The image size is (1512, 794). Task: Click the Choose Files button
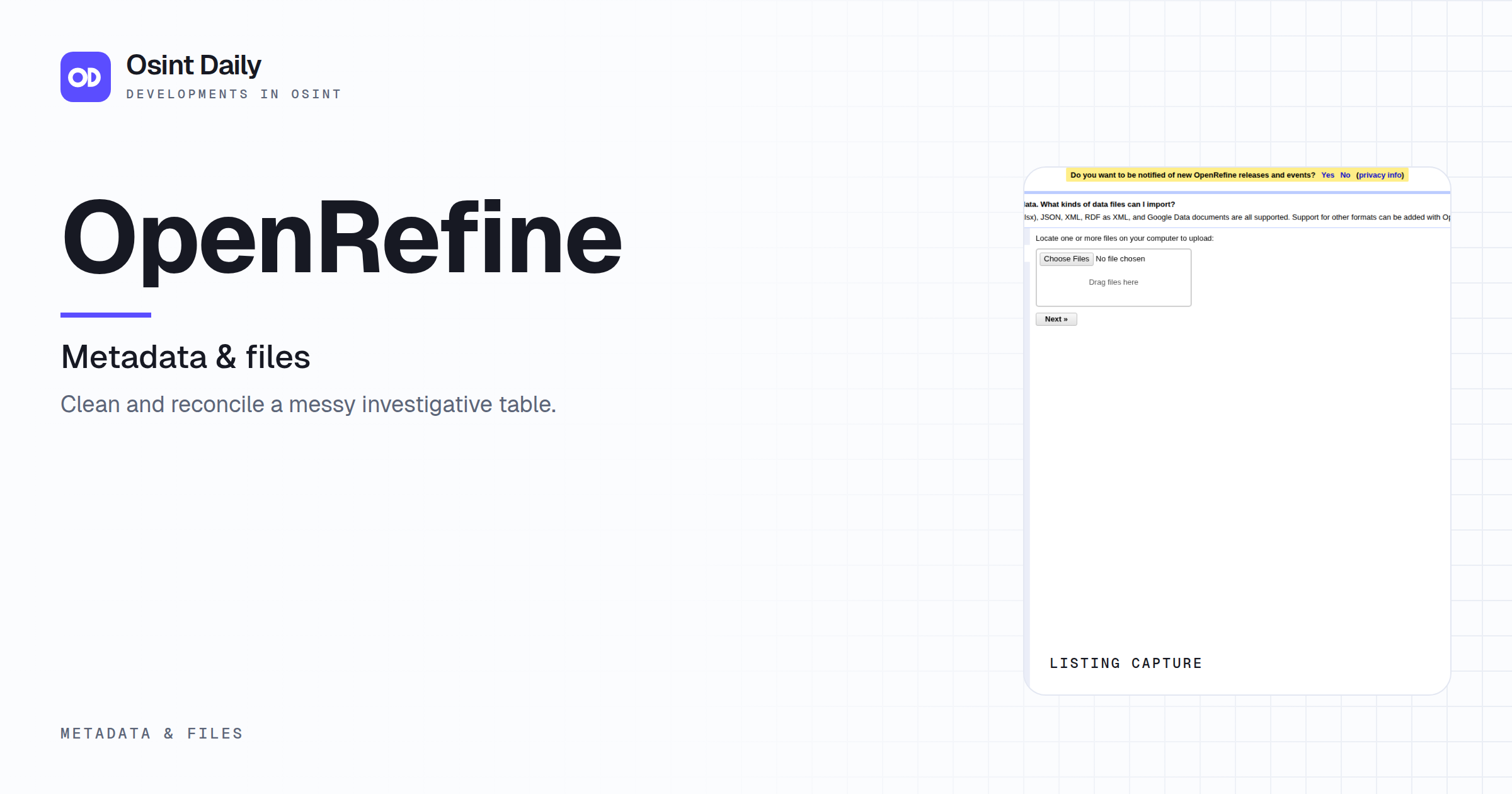pyautogui.click(x=1066, y=259)
